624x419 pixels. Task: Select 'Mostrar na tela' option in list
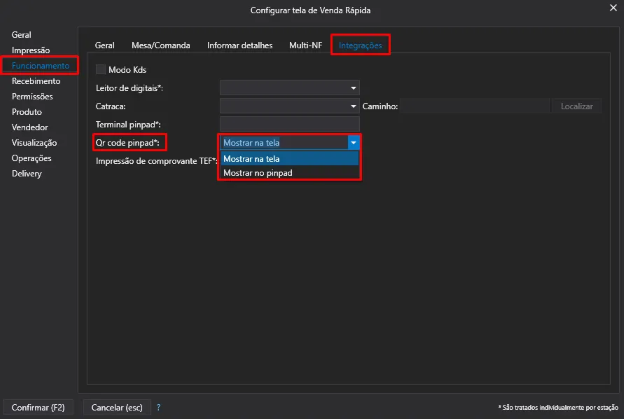(288, 159)
